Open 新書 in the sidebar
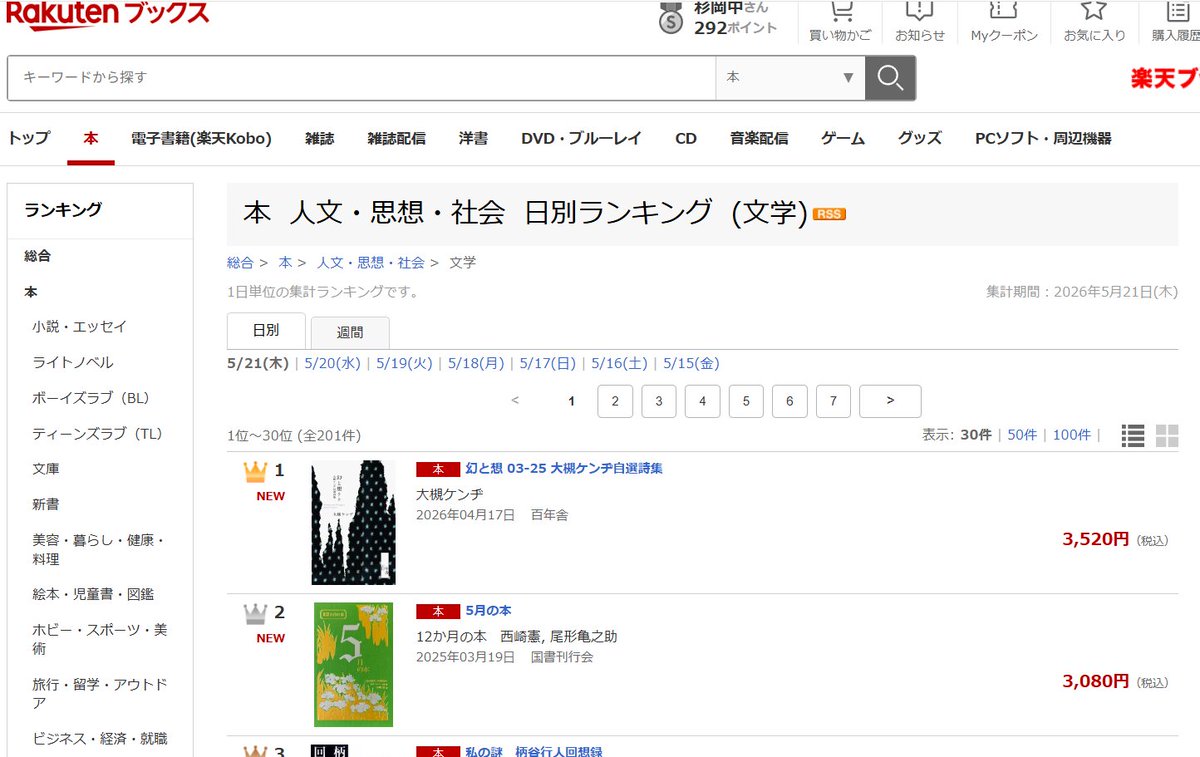 pyautogui.click(x=46, y=505)
